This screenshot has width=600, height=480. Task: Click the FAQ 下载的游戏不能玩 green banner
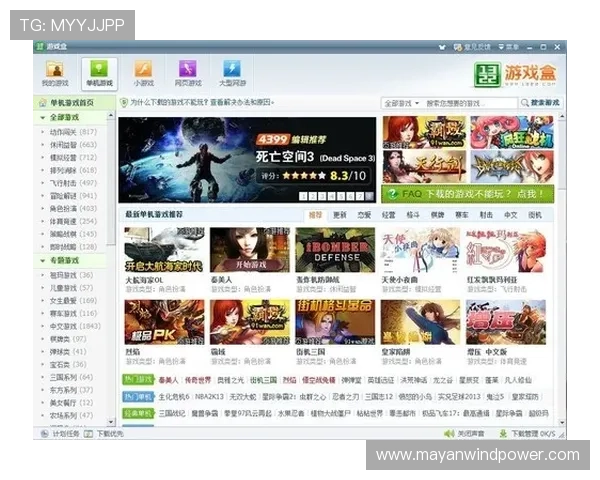(x=468, y=194)
